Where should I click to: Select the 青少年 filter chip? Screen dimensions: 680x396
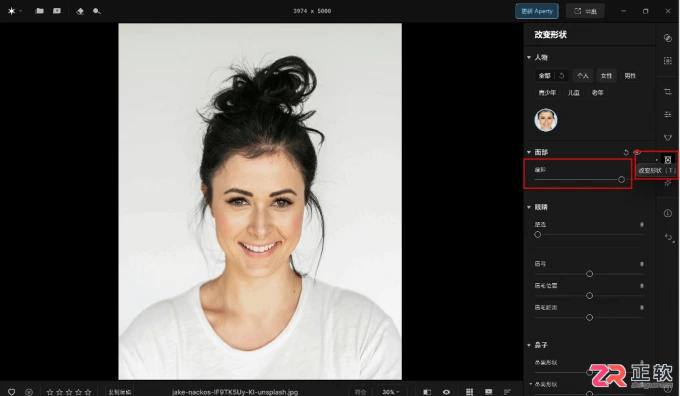tap(547, 93)
